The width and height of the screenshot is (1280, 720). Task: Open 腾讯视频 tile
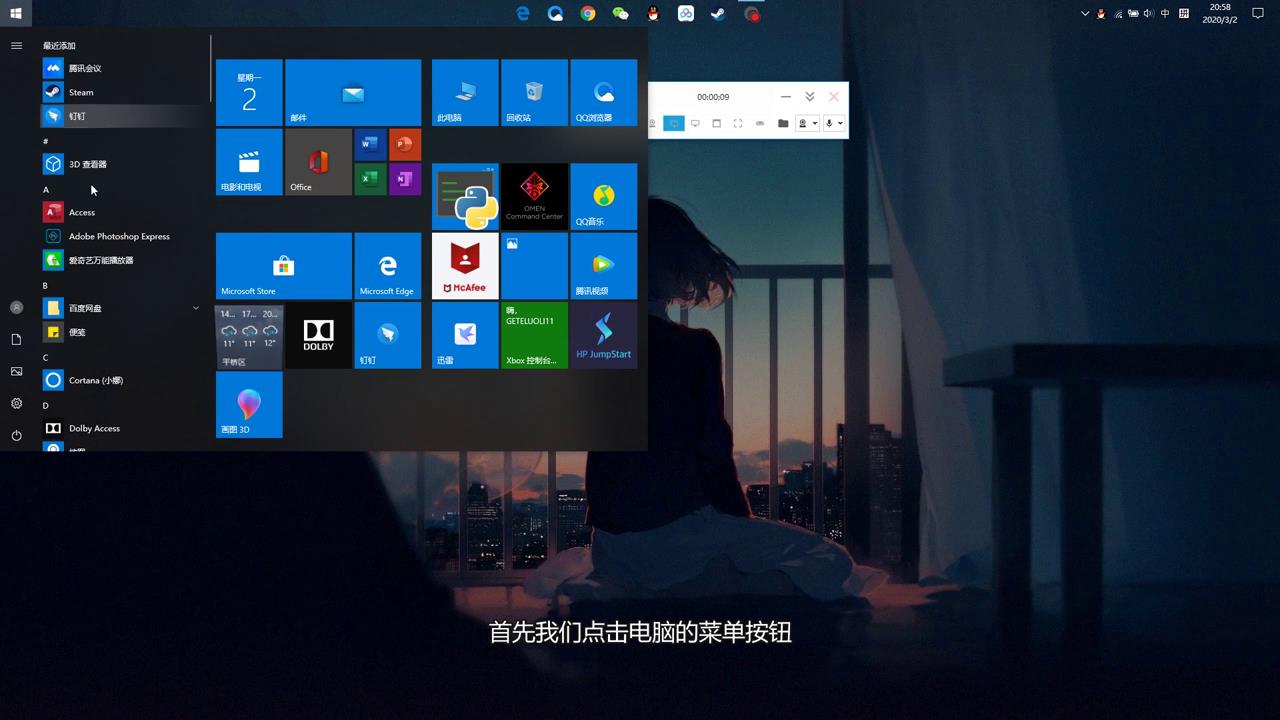pos(603,266)
